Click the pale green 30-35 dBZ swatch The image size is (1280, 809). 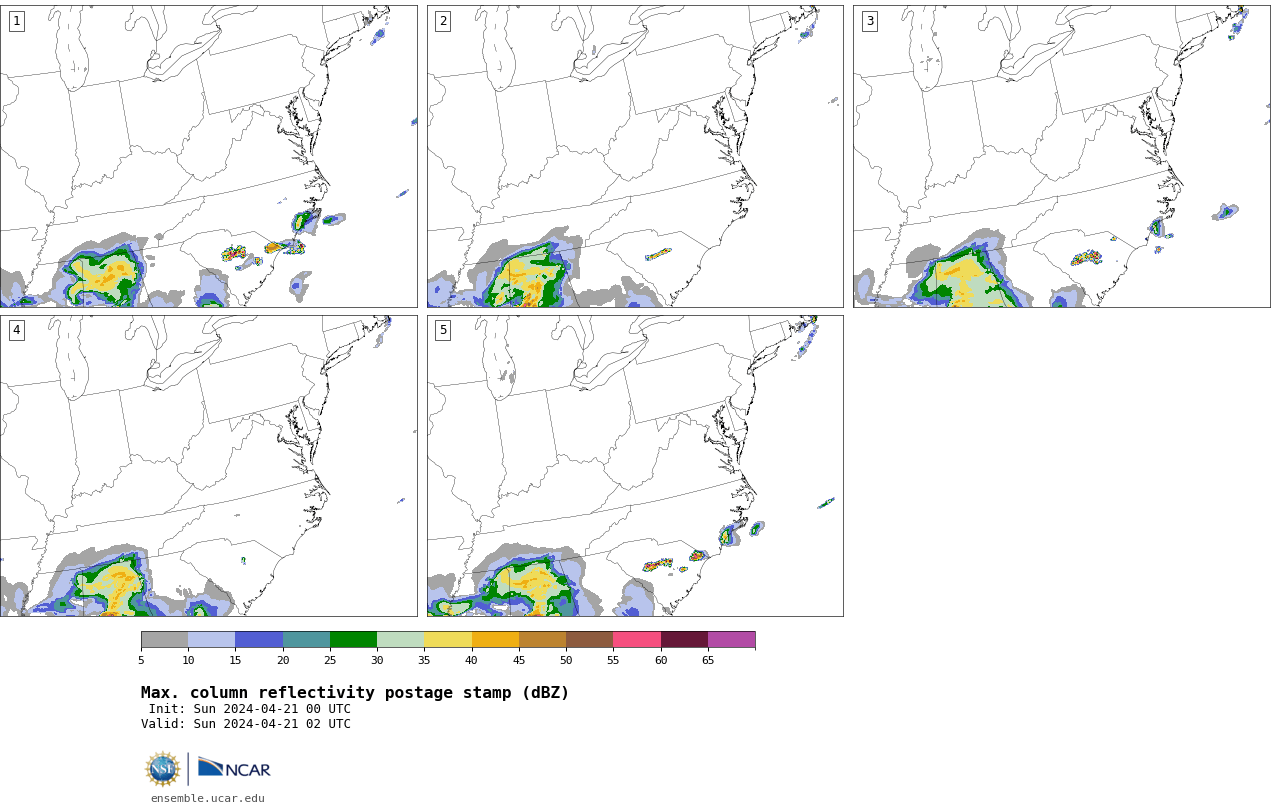[x=400, y=640]
